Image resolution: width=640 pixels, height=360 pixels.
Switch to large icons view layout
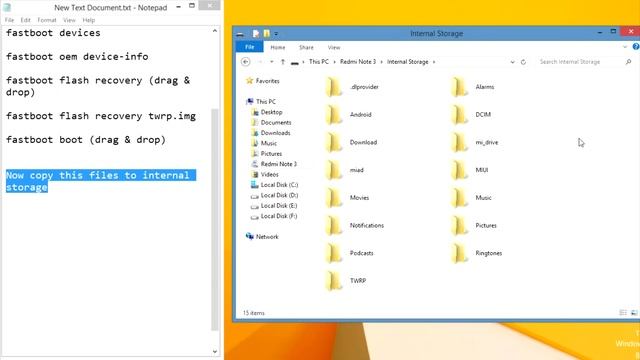pyautogui.click(x=634, y=313)
